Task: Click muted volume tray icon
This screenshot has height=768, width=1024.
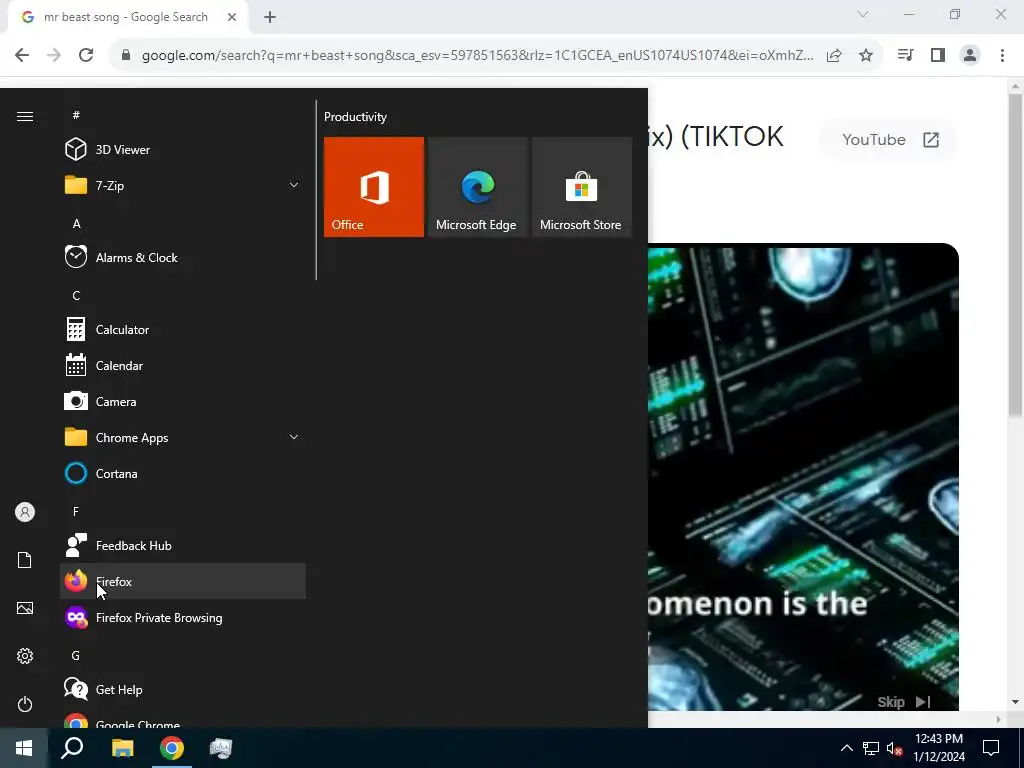Action: 894,748
